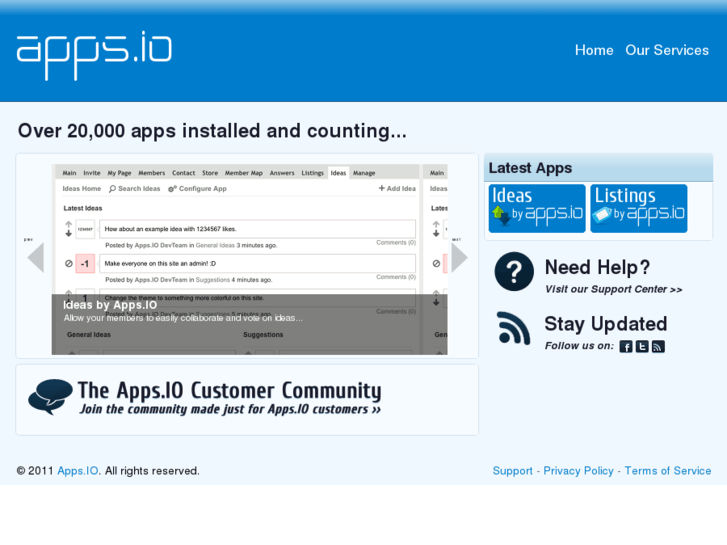Advance to the next slide arrow
This screenshot has width=727, height=545.
point(459,257)
